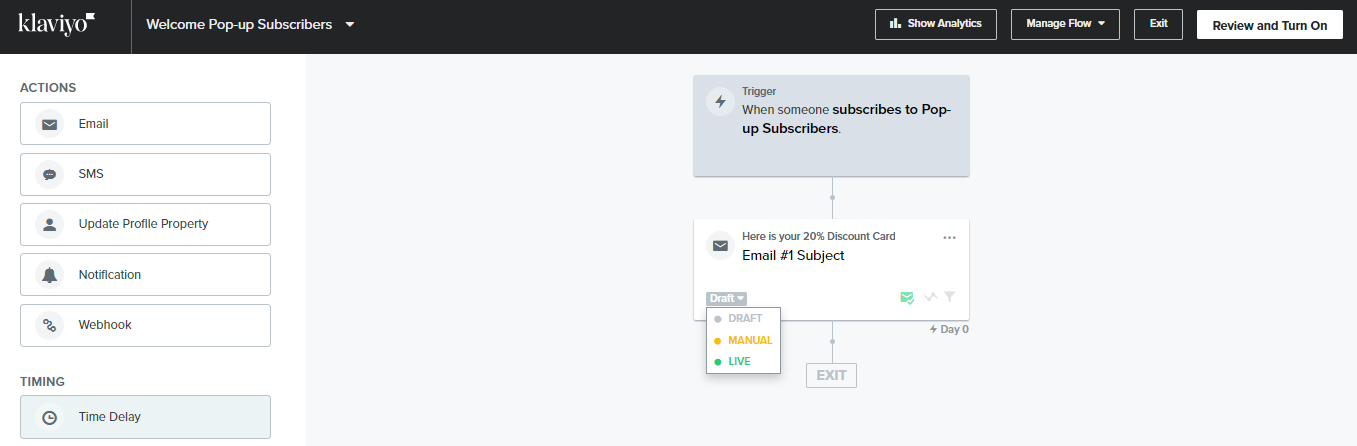The width and height of the screenshot is (1357, 446).
Task: Expand the Welcome Pop-up Subscribers flow dropdown
Action: click(x=350, y=24)
